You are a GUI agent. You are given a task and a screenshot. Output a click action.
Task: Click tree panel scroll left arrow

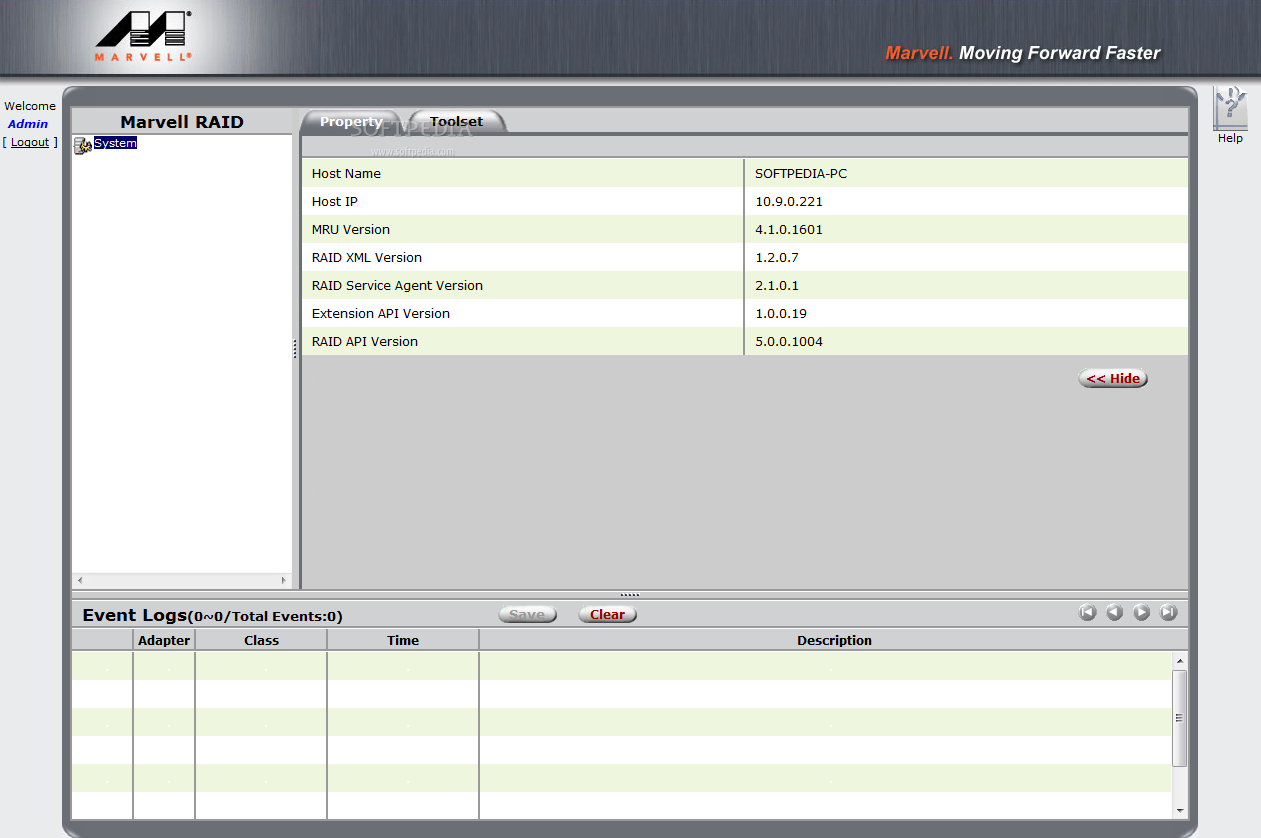pyautogui.click(x=81, y=580)
